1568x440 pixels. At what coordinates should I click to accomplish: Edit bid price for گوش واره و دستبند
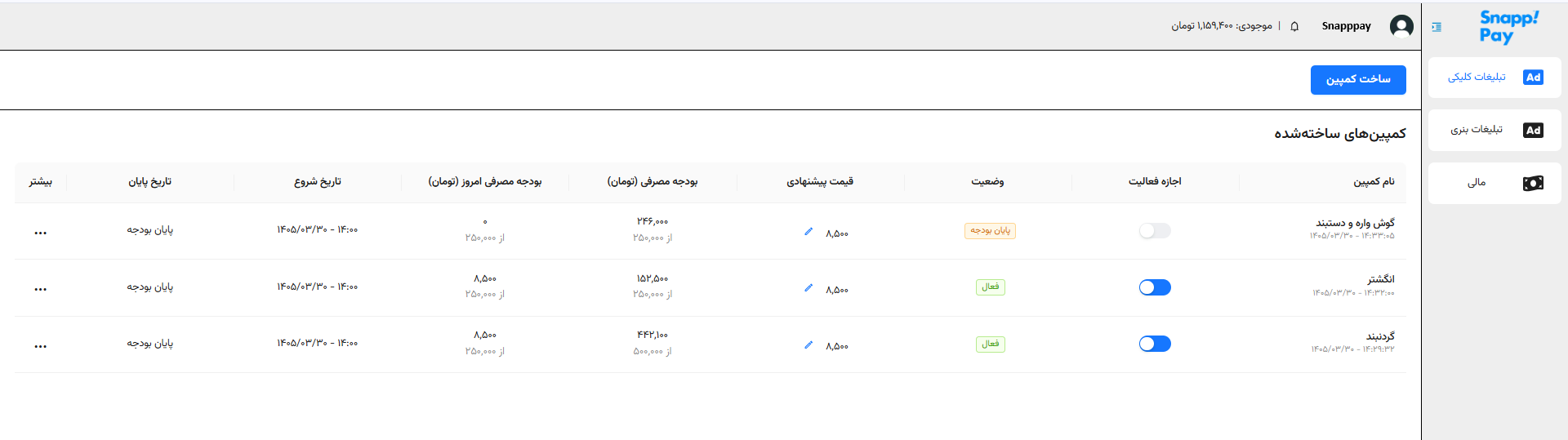[x=808, y=232]
